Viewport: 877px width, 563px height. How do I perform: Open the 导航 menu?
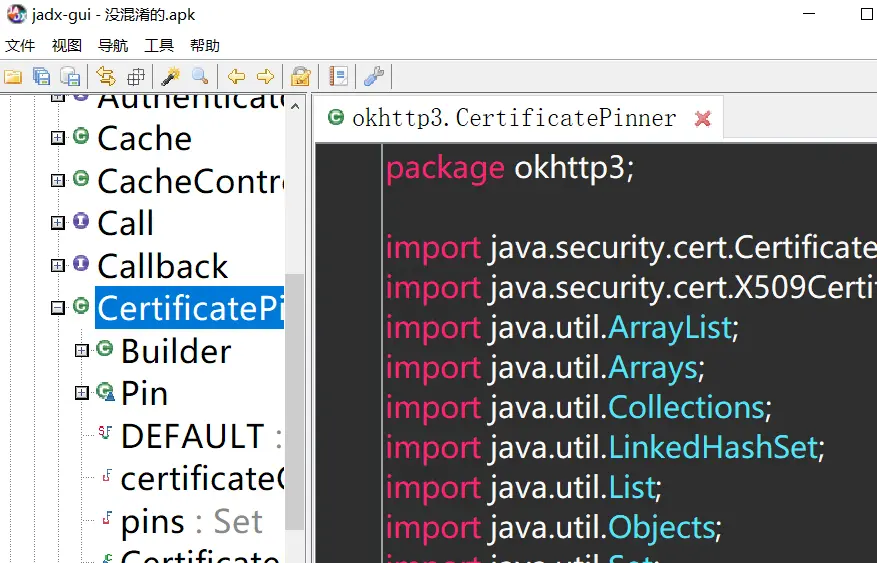click(113, 45)
